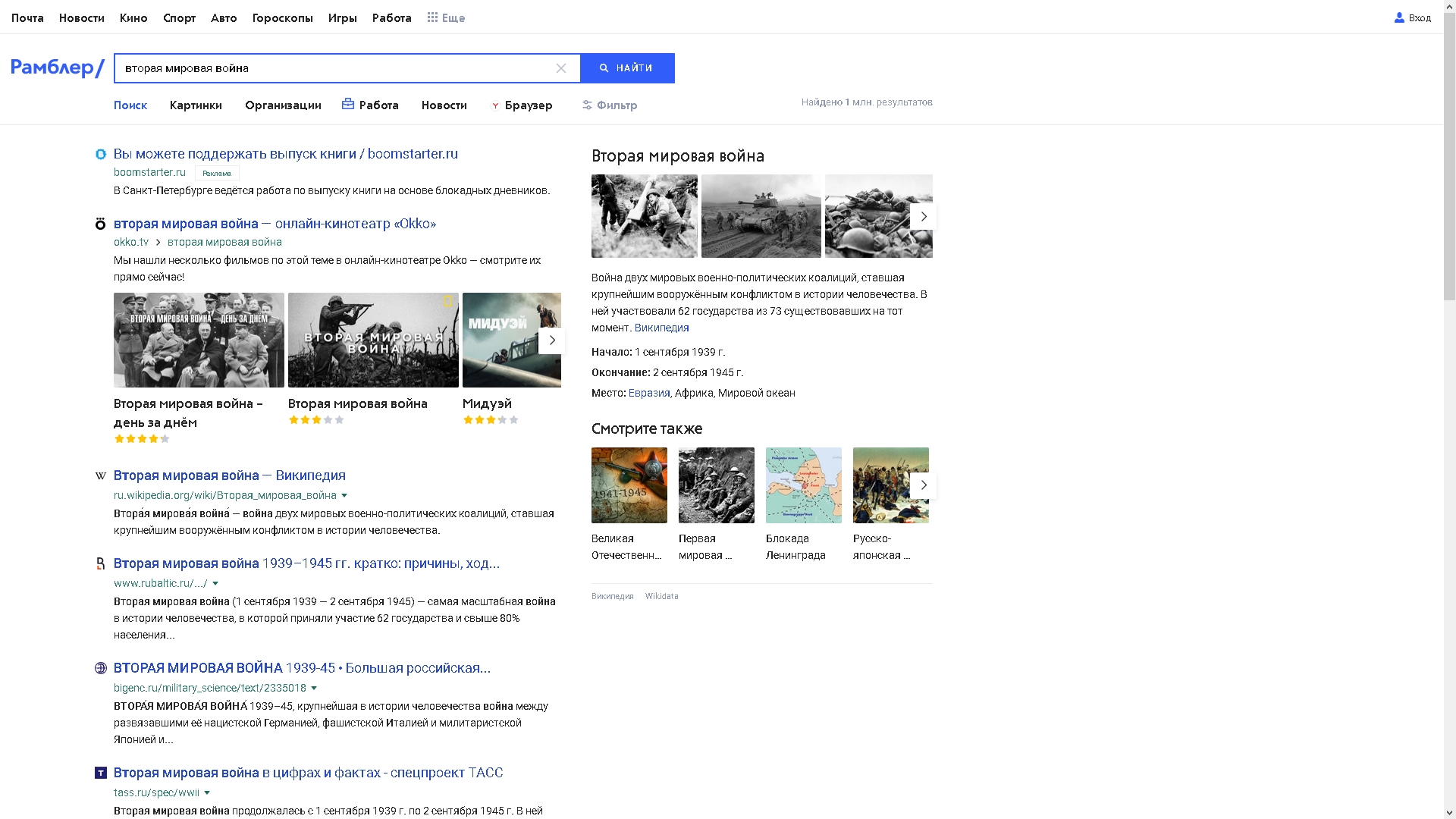Image resolution: width=1456 pixels, height=819 pixels.
Task: Expand the ru.wikipedia.org URL dropdown arrow
Action: coord(344,496)
